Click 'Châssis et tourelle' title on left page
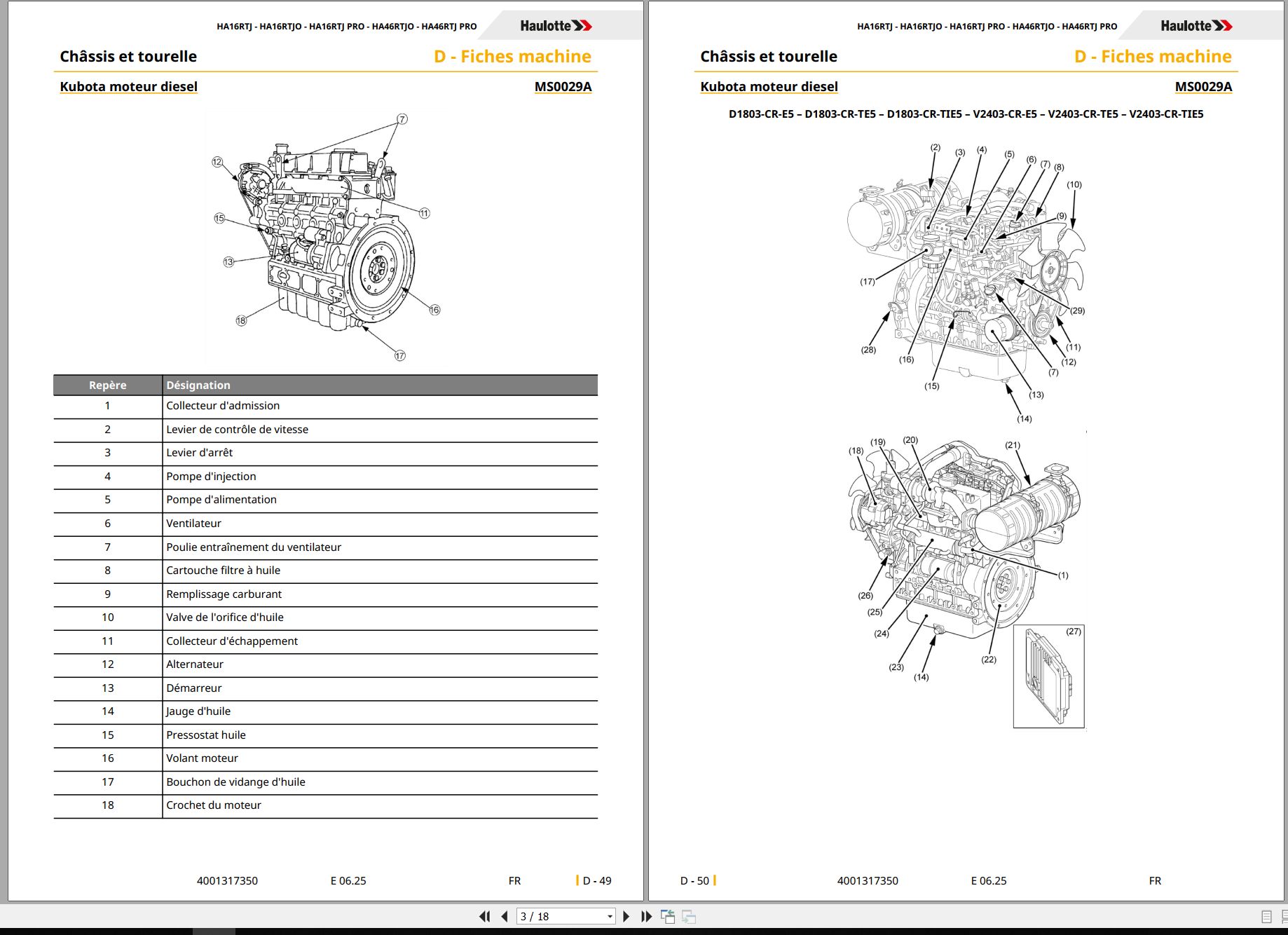The image size is (1288, 935). click(x=128, y=56)
